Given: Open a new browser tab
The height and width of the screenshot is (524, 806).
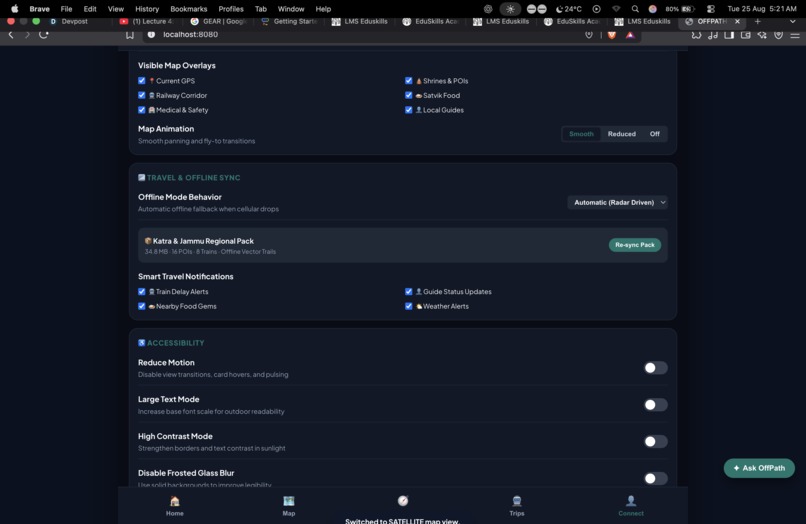Looking at the screenshot, I should 757,21.
